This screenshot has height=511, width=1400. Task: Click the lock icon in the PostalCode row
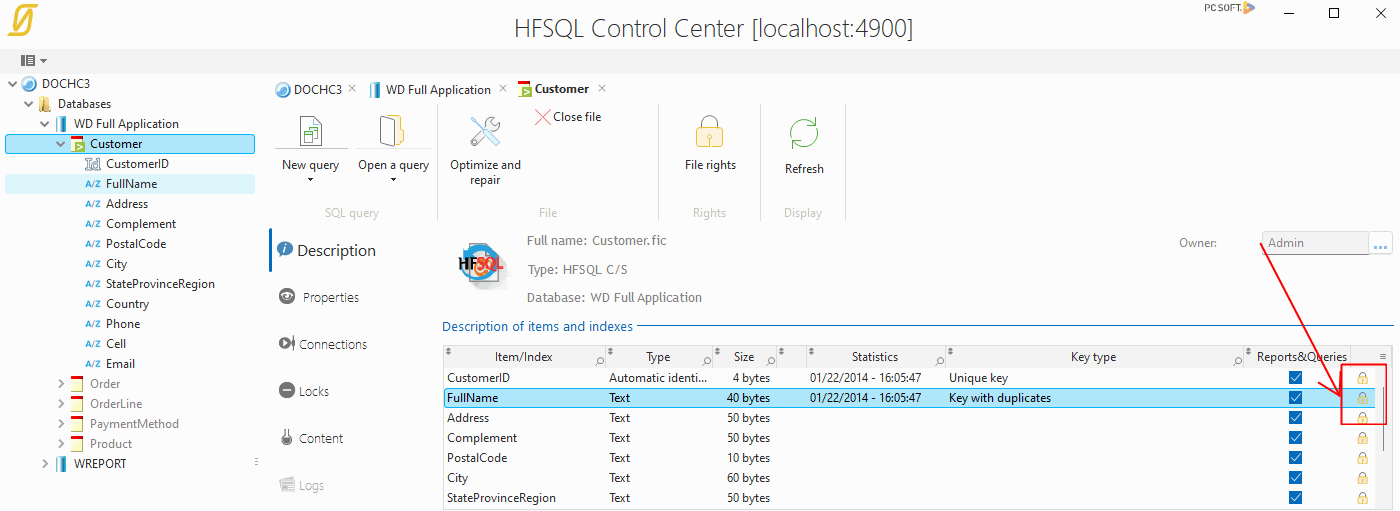(x=1362, y=458)
